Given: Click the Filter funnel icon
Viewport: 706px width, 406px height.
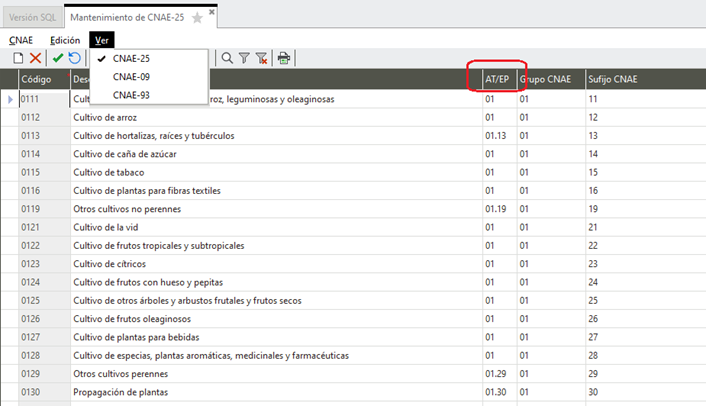Looking at the screenshot, I should tap(244, 59).
